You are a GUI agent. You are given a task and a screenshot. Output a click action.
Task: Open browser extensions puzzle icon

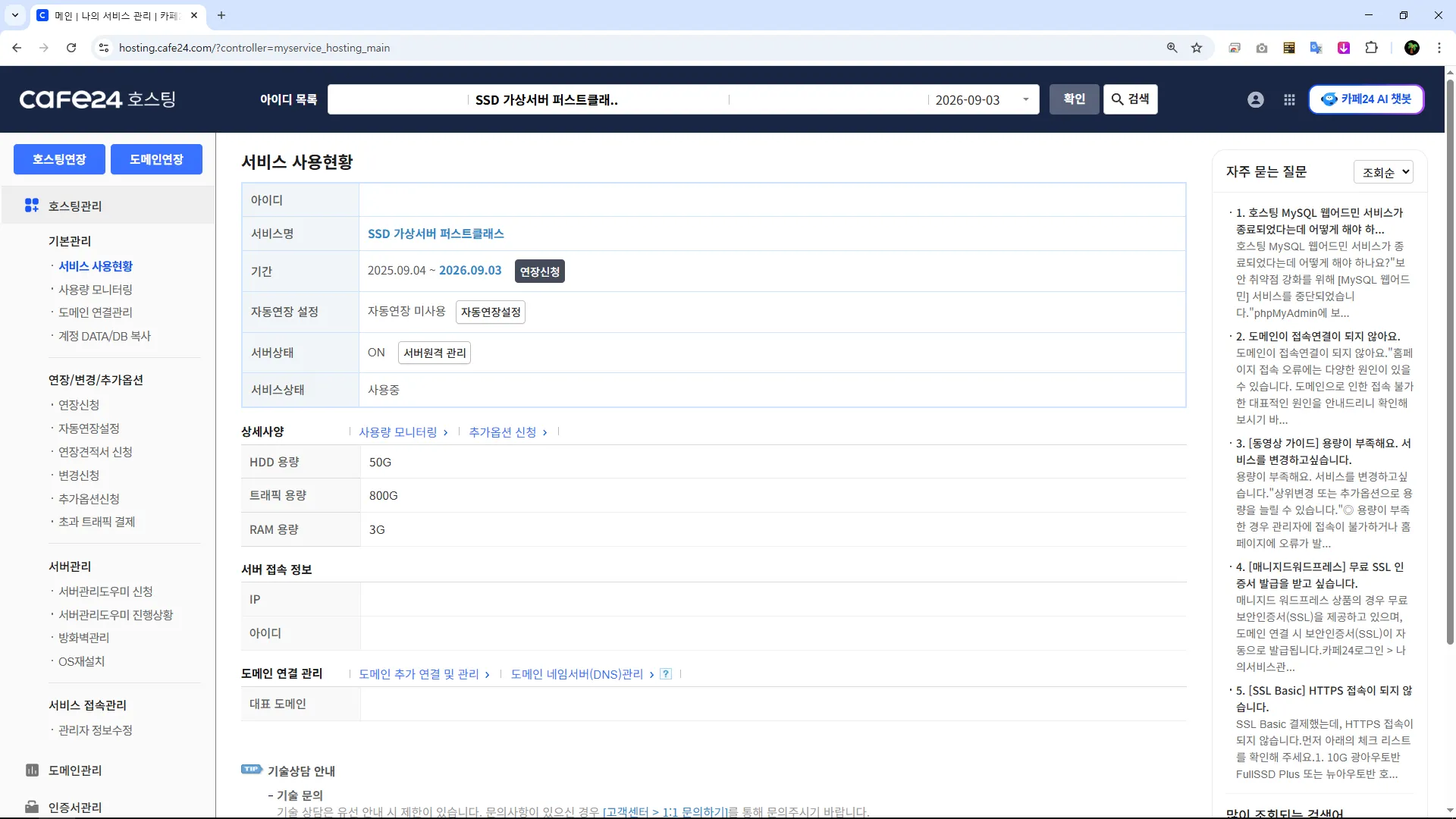pos(1371,48)
